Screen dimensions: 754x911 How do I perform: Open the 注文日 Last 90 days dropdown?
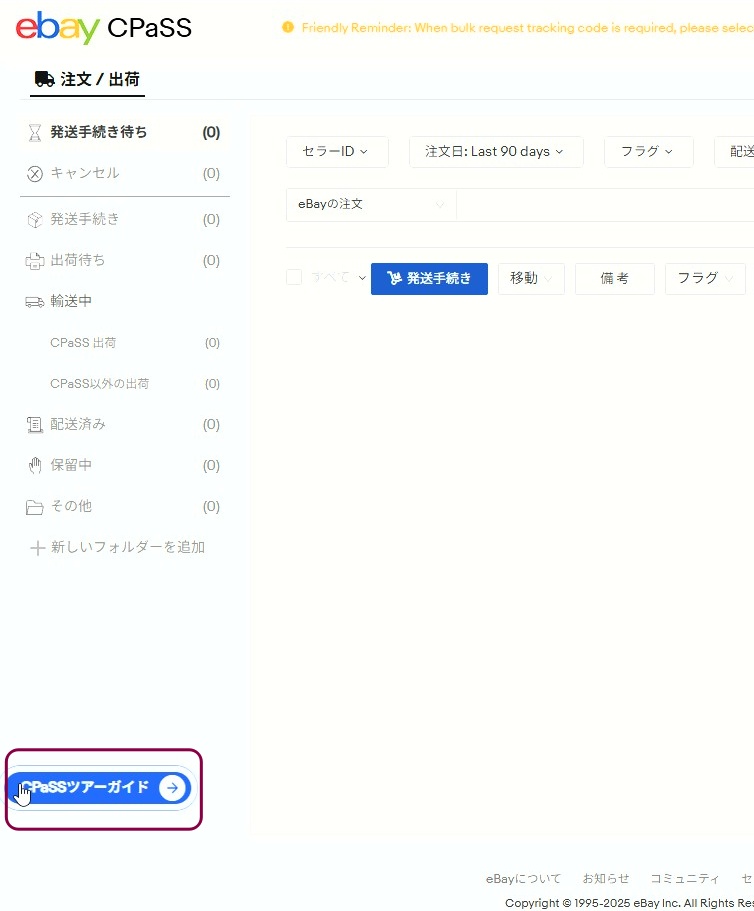point(494,152)
